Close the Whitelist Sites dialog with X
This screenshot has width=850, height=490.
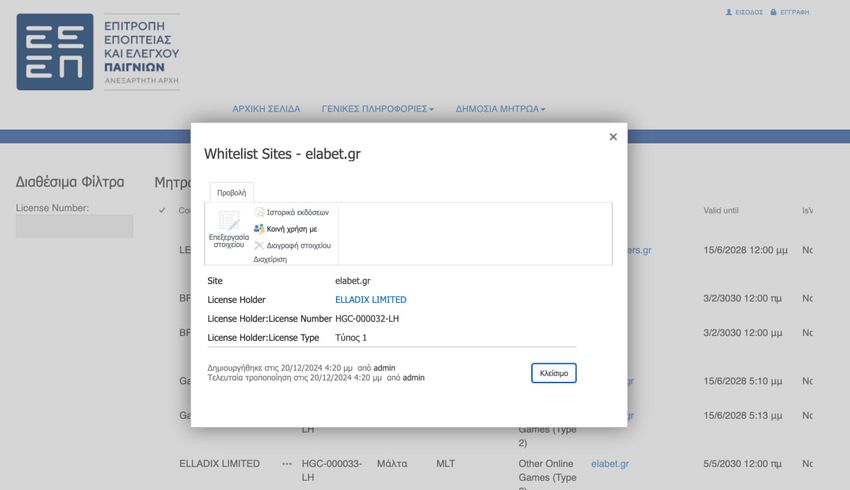[613, 137]
